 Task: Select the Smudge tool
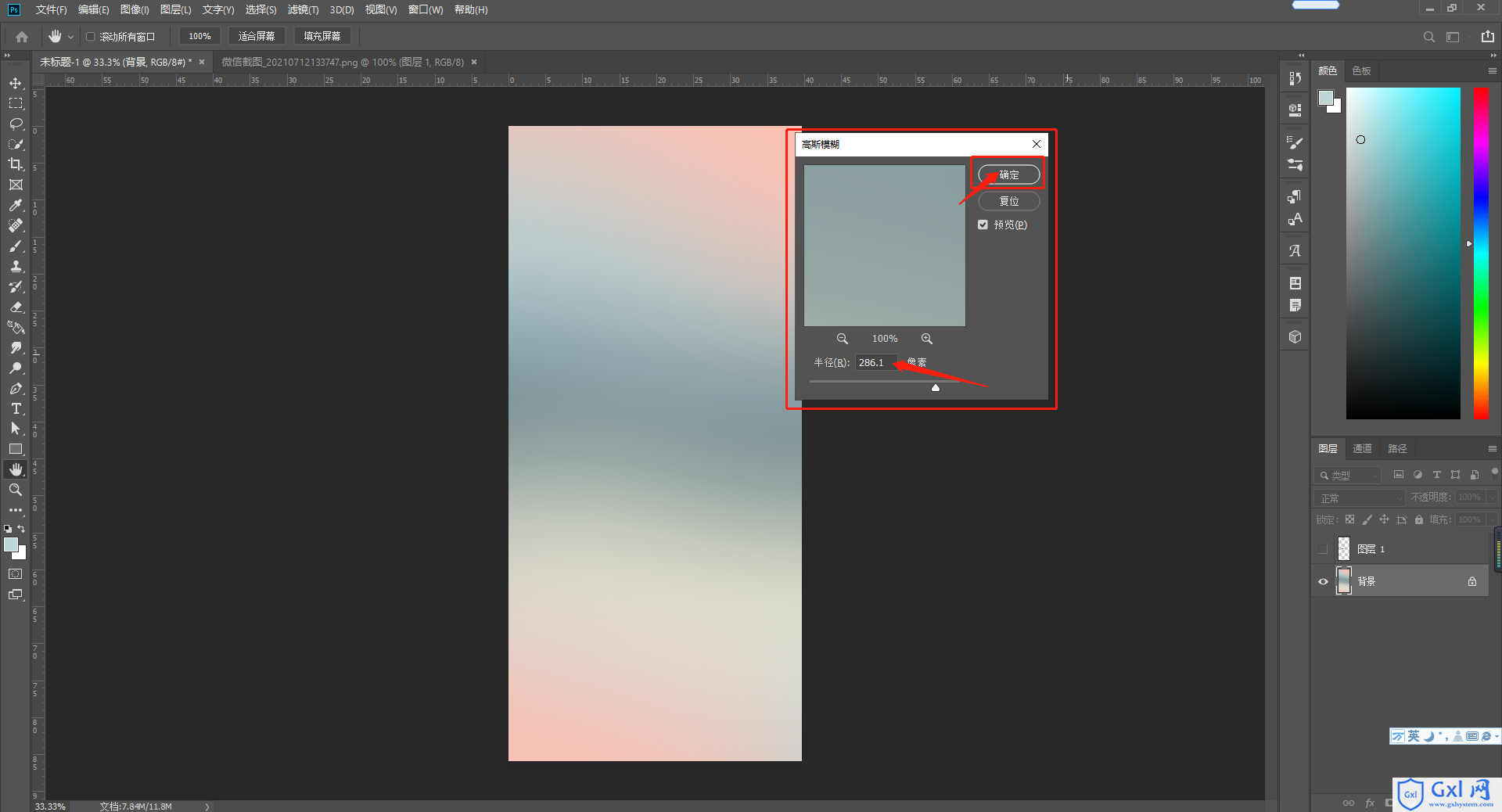tap(16, 347)
